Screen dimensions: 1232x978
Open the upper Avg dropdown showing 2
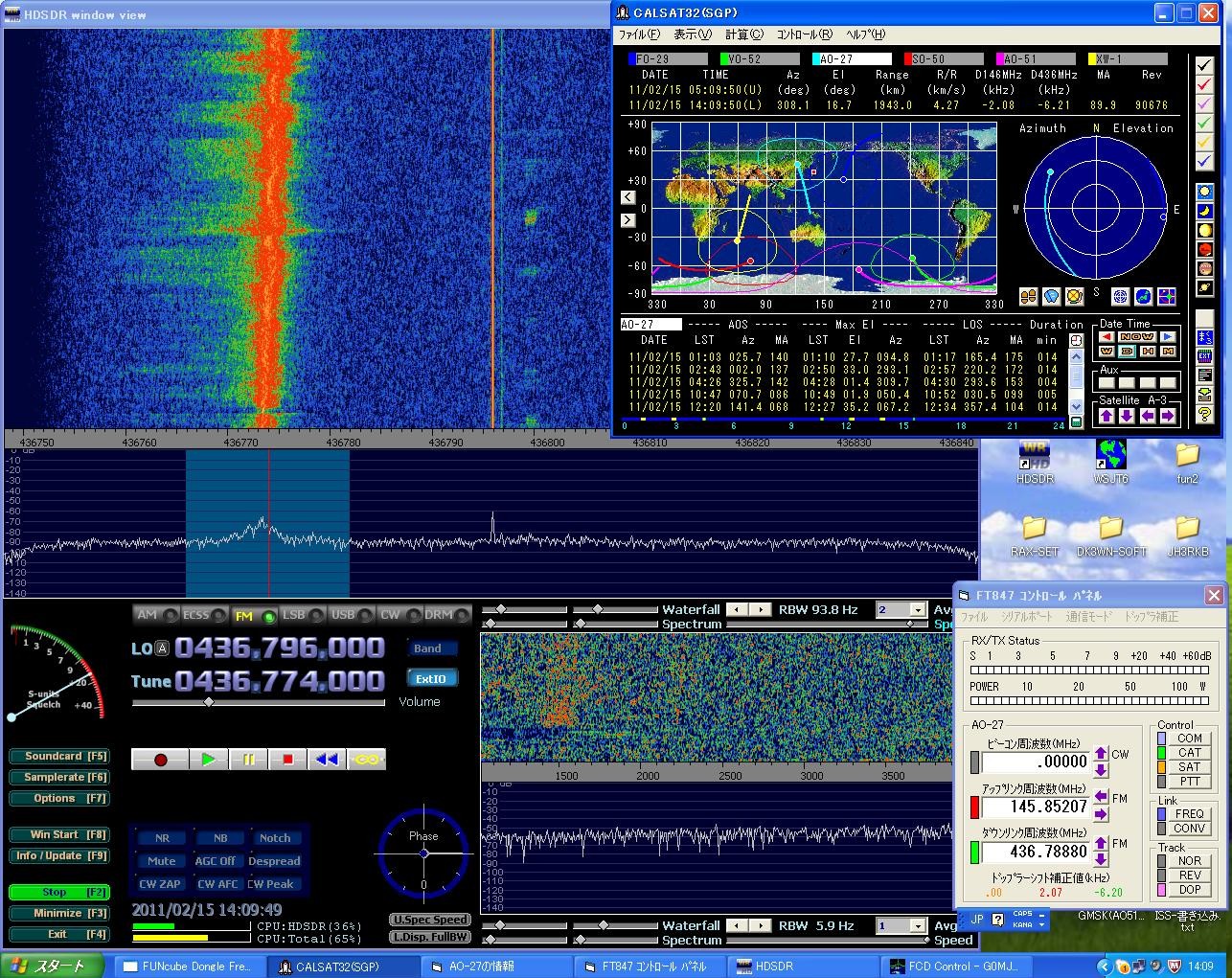(917, 610)
